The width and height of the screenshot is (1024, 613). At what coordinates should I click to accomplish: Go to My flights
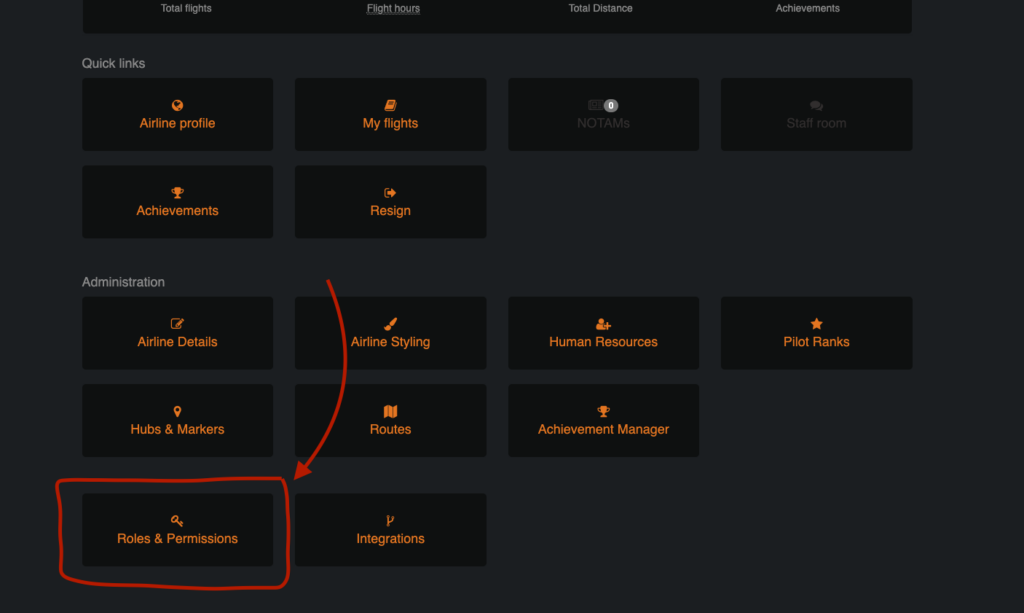(391, 114)
